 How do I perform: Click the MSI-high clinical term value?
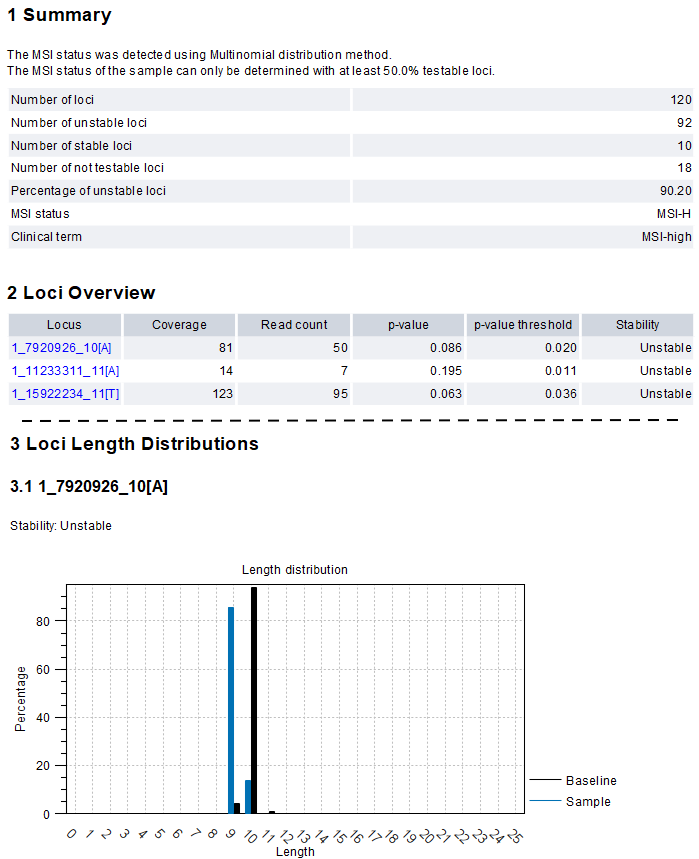(667, 237)
